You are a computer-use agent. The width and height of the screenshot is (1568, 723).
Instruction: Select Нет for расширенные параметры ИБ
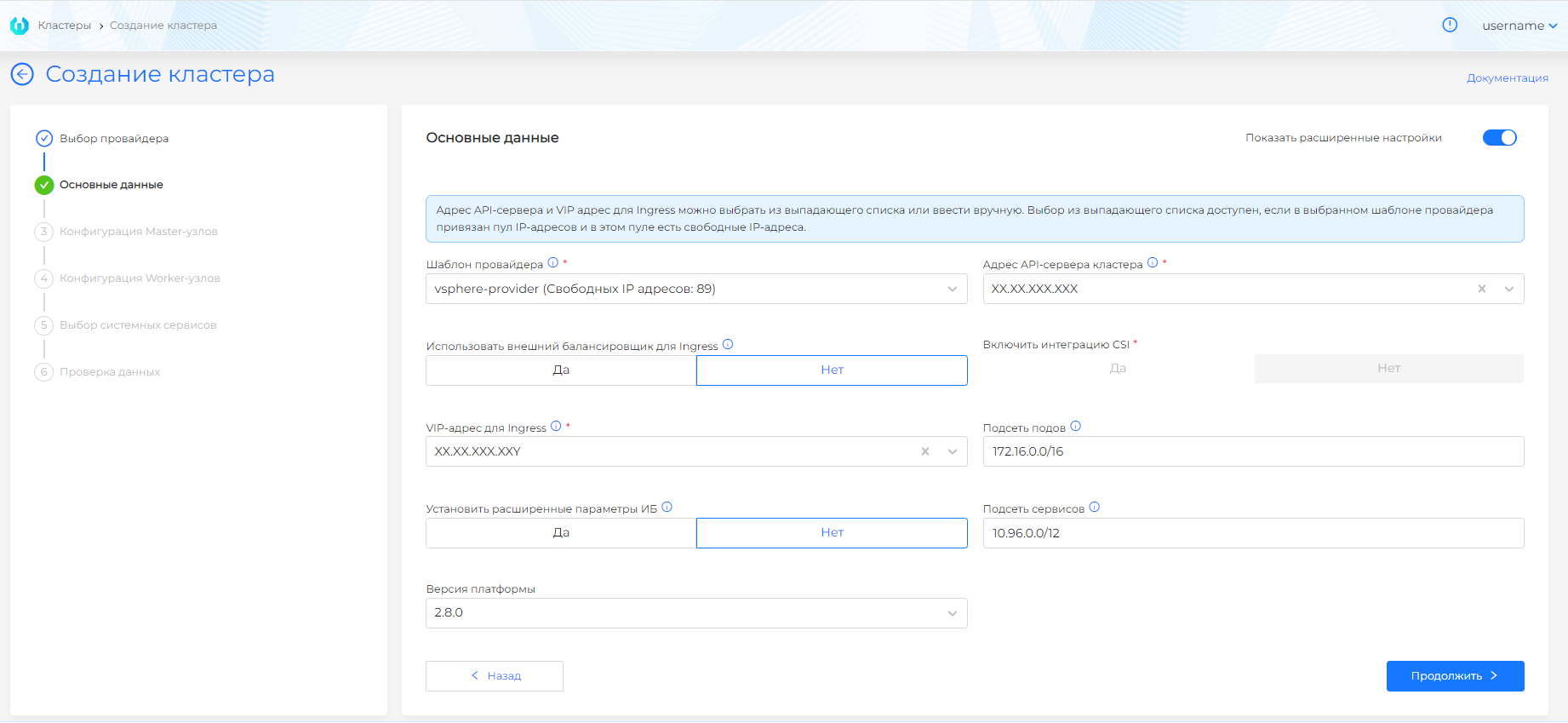832,533
